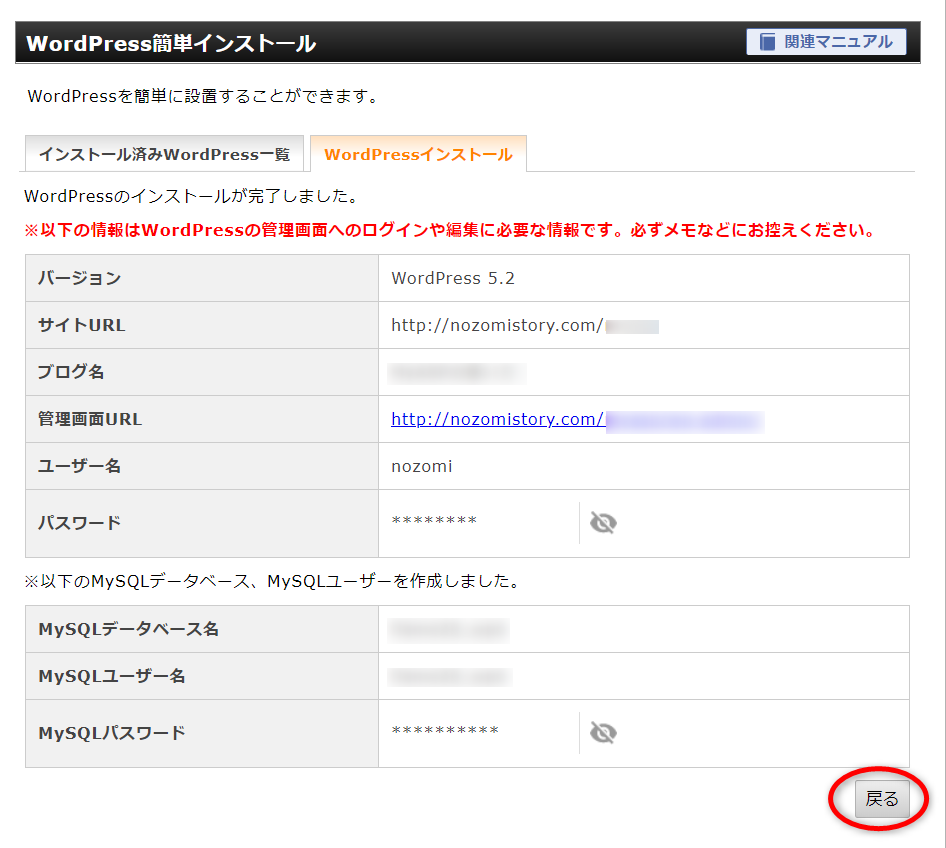Click the blurred MySQLデータベース名 value
Image resolution: width=946 pixels, height=848 pixels.
coord(448,630)
